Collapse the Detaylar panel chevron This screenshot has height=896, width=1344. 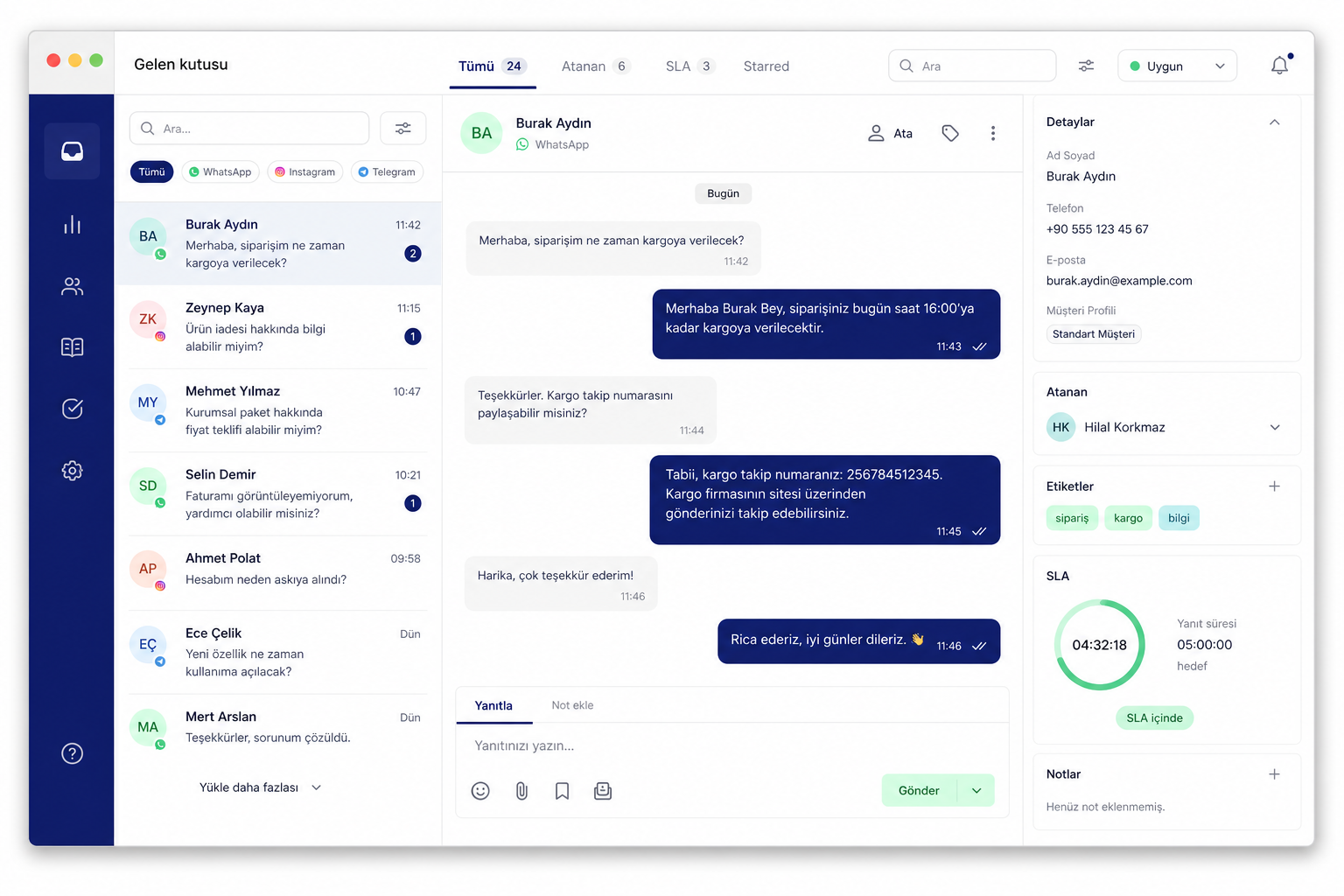point(1275,122)
